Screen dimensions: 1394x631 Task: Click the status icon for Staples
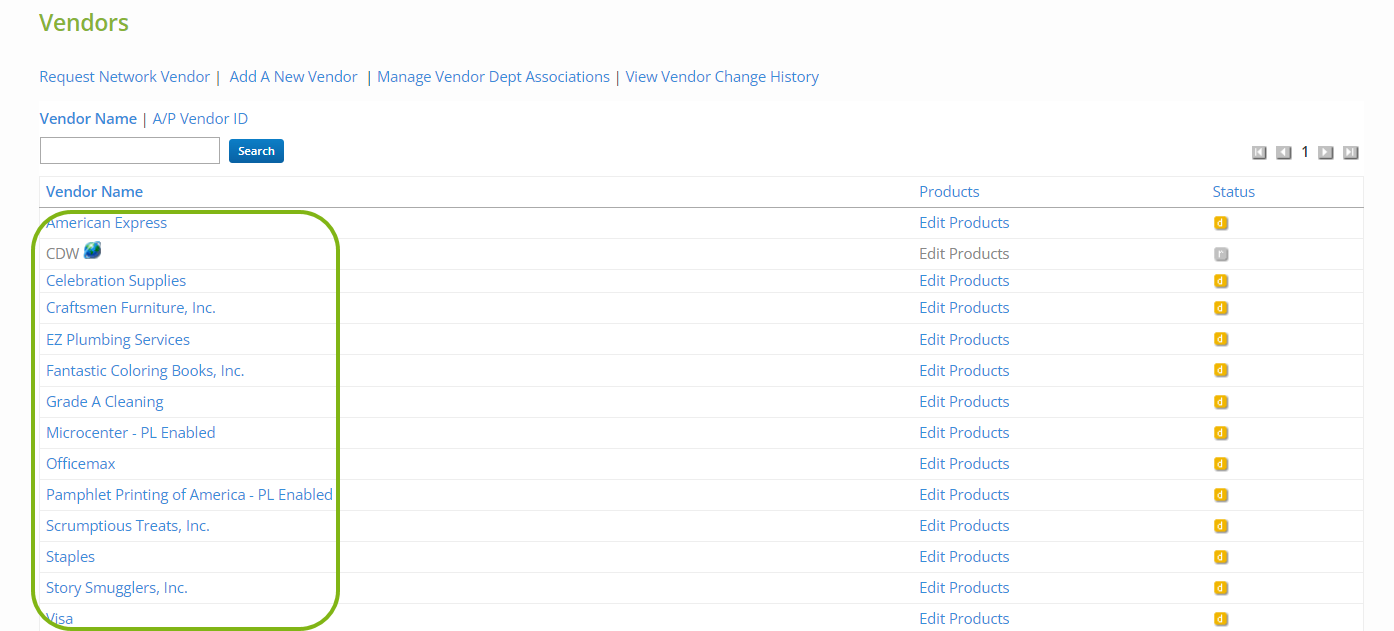pyautogui.click(x=1220, y=557)
